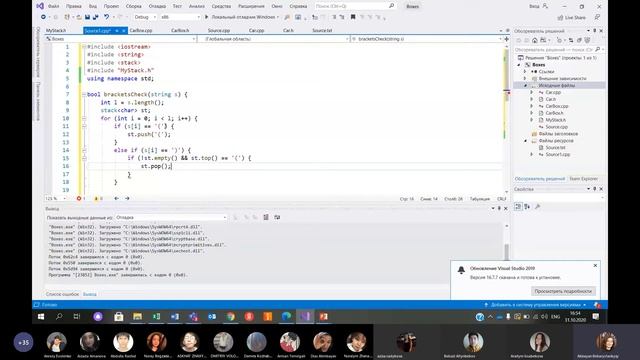Viewport: 640px width, 360px height.
Task: Click the categorized view icon in Properties panel
Action: click(518, 207)
